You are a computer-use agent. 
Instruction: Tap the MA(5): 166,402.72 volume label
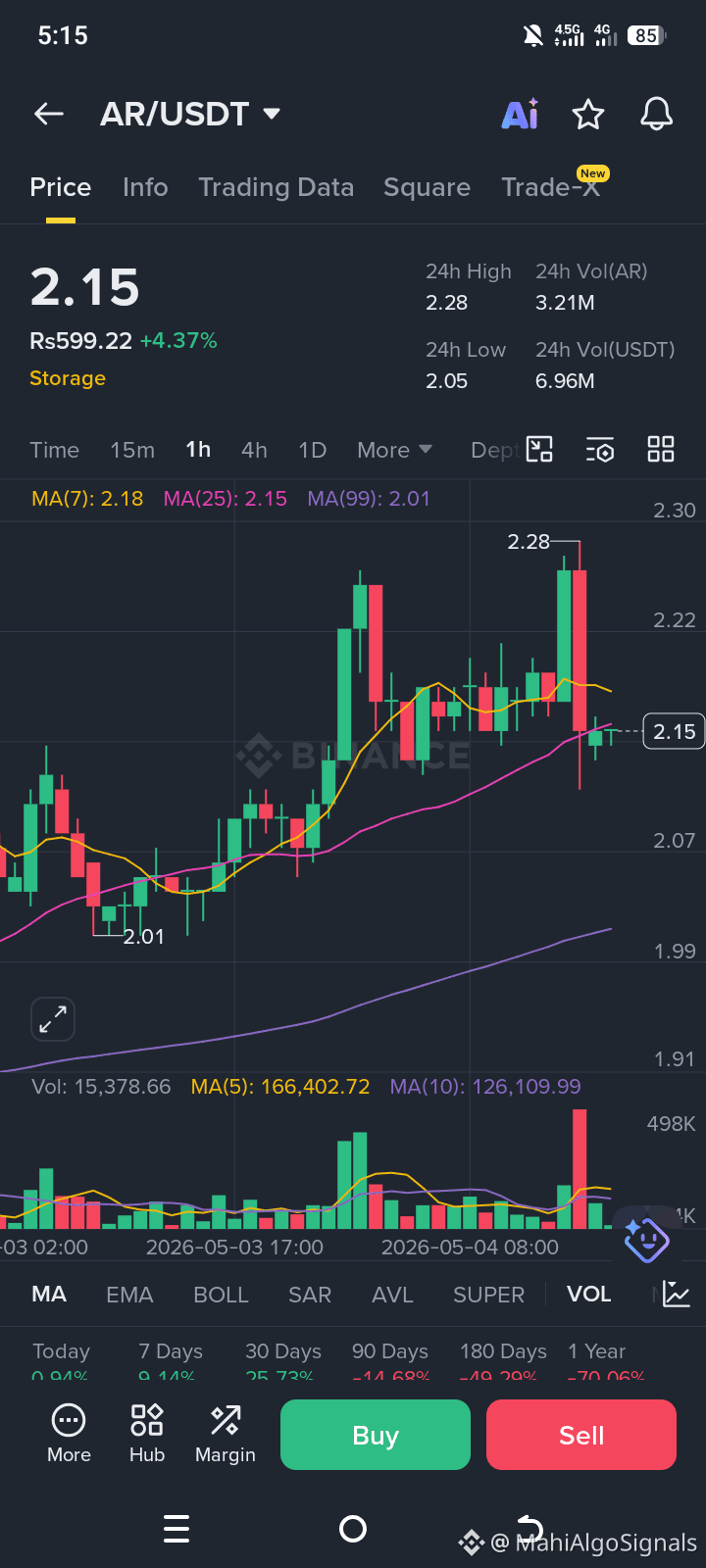[x=280, y=1087]
